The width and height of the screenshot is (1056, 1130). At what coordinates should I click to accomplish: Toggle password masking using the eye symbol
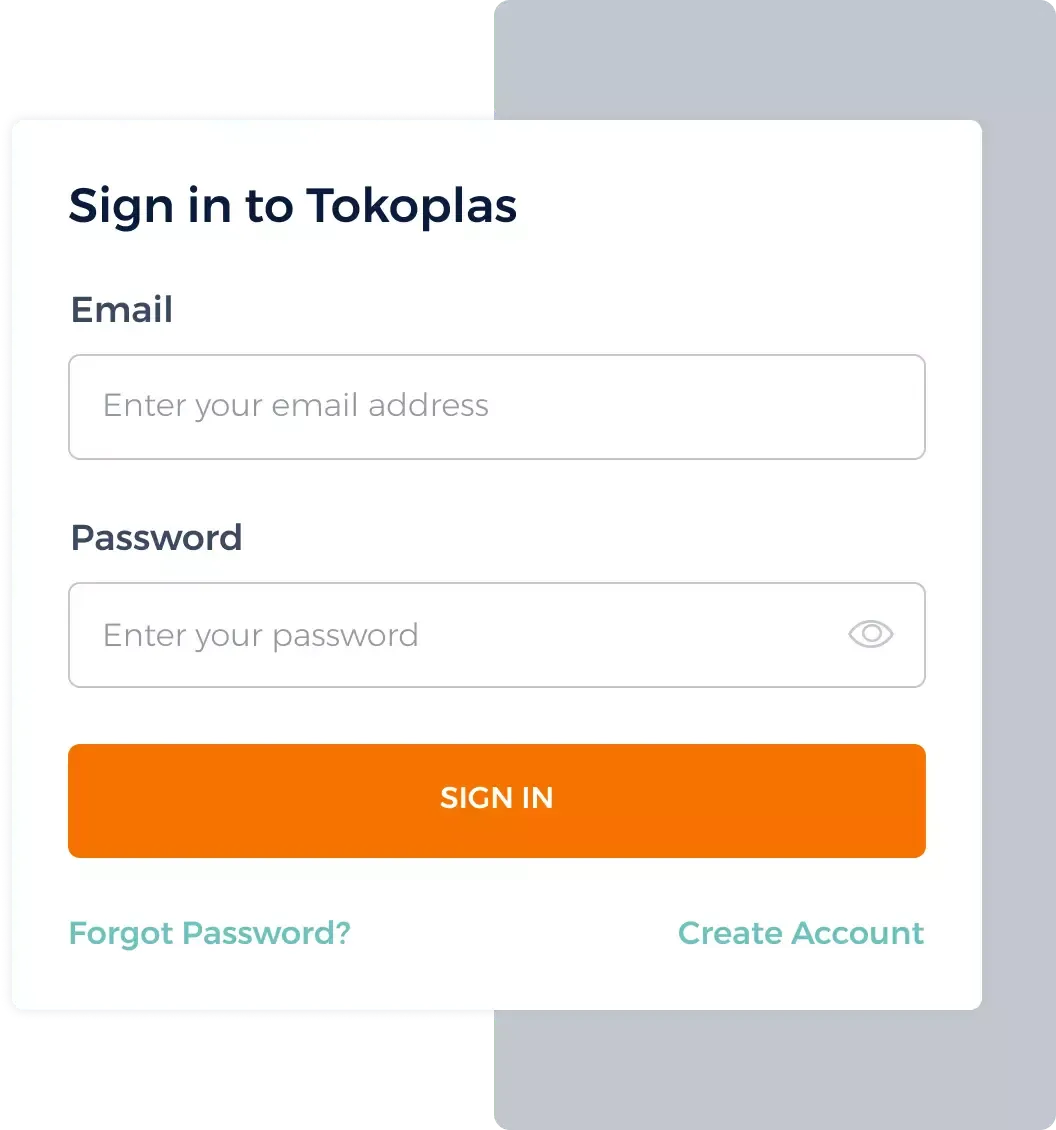pos(869,634)
